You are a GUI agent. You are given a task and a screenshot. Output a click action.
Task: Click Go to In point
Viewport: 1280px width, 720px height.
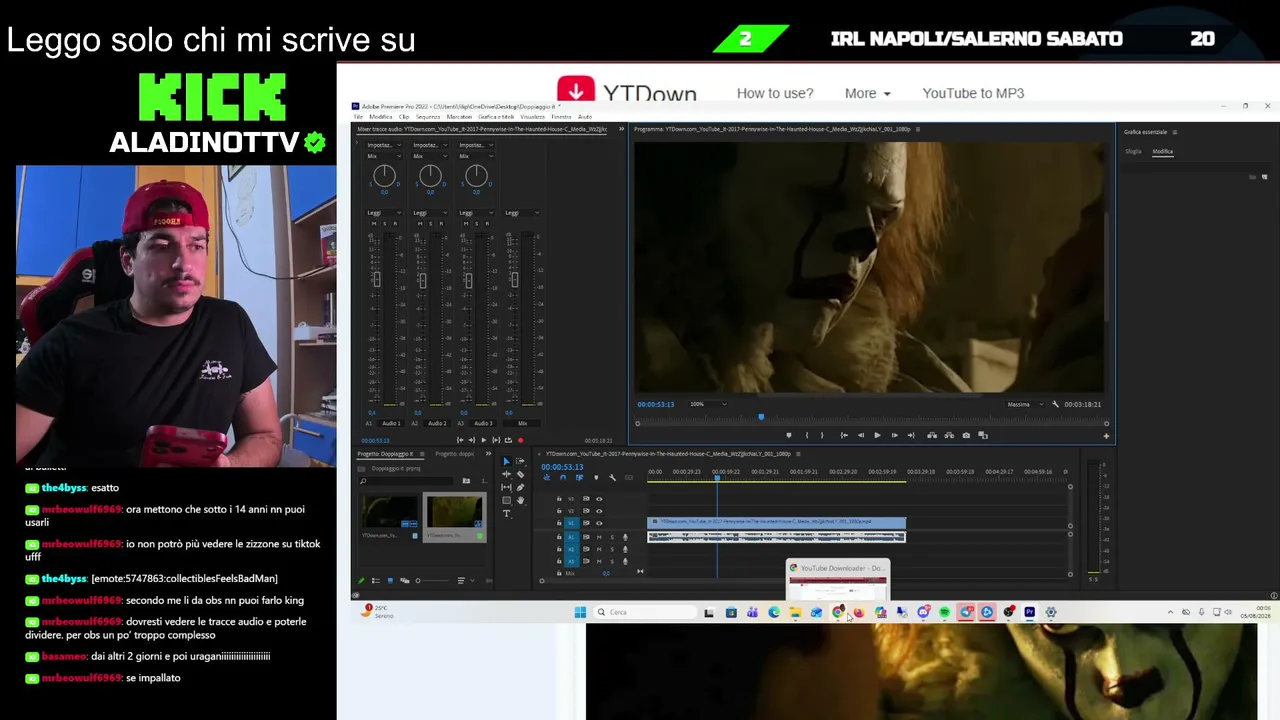[x=844, y=435]
